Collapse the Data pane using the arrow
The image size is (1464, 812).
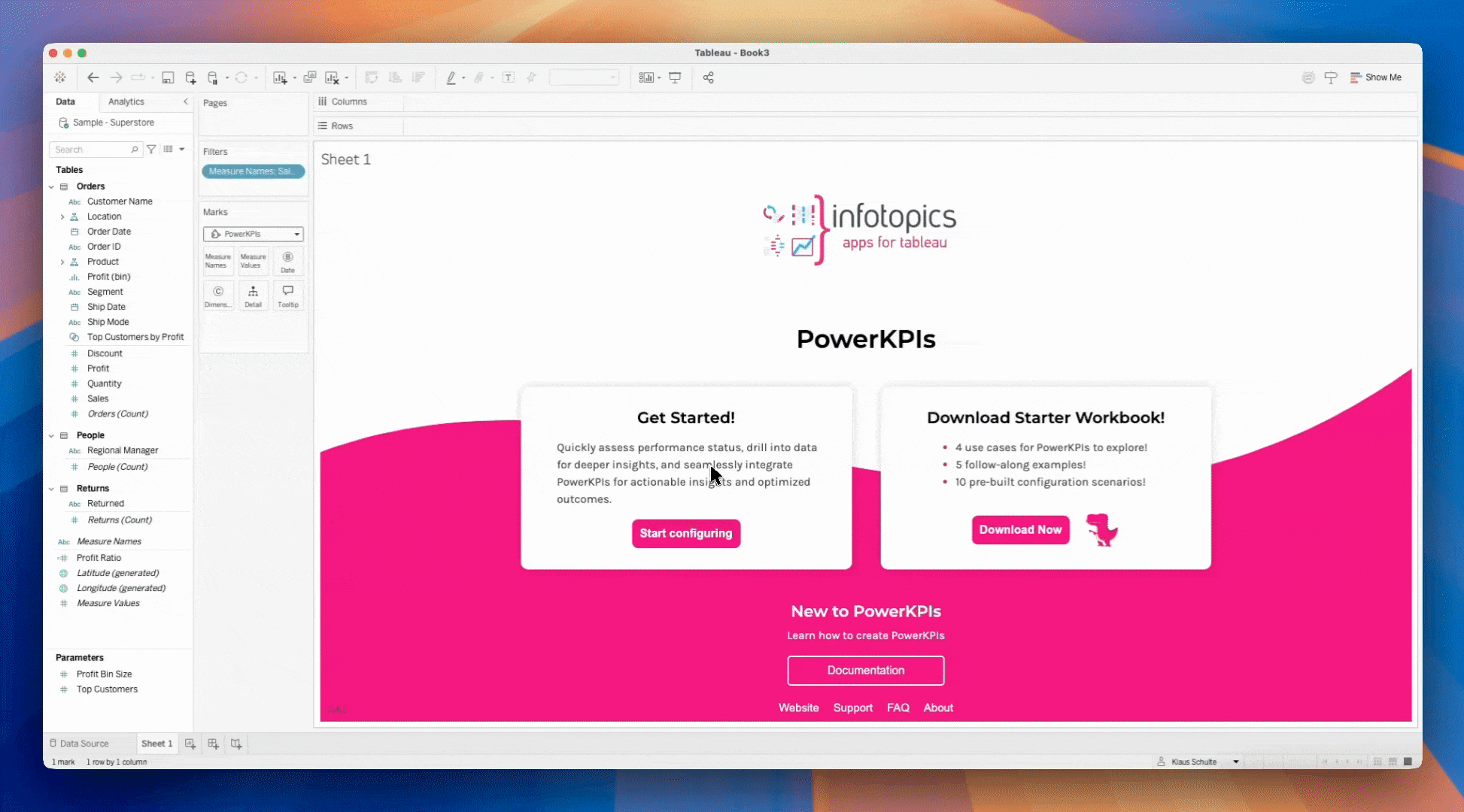[186, 101]
